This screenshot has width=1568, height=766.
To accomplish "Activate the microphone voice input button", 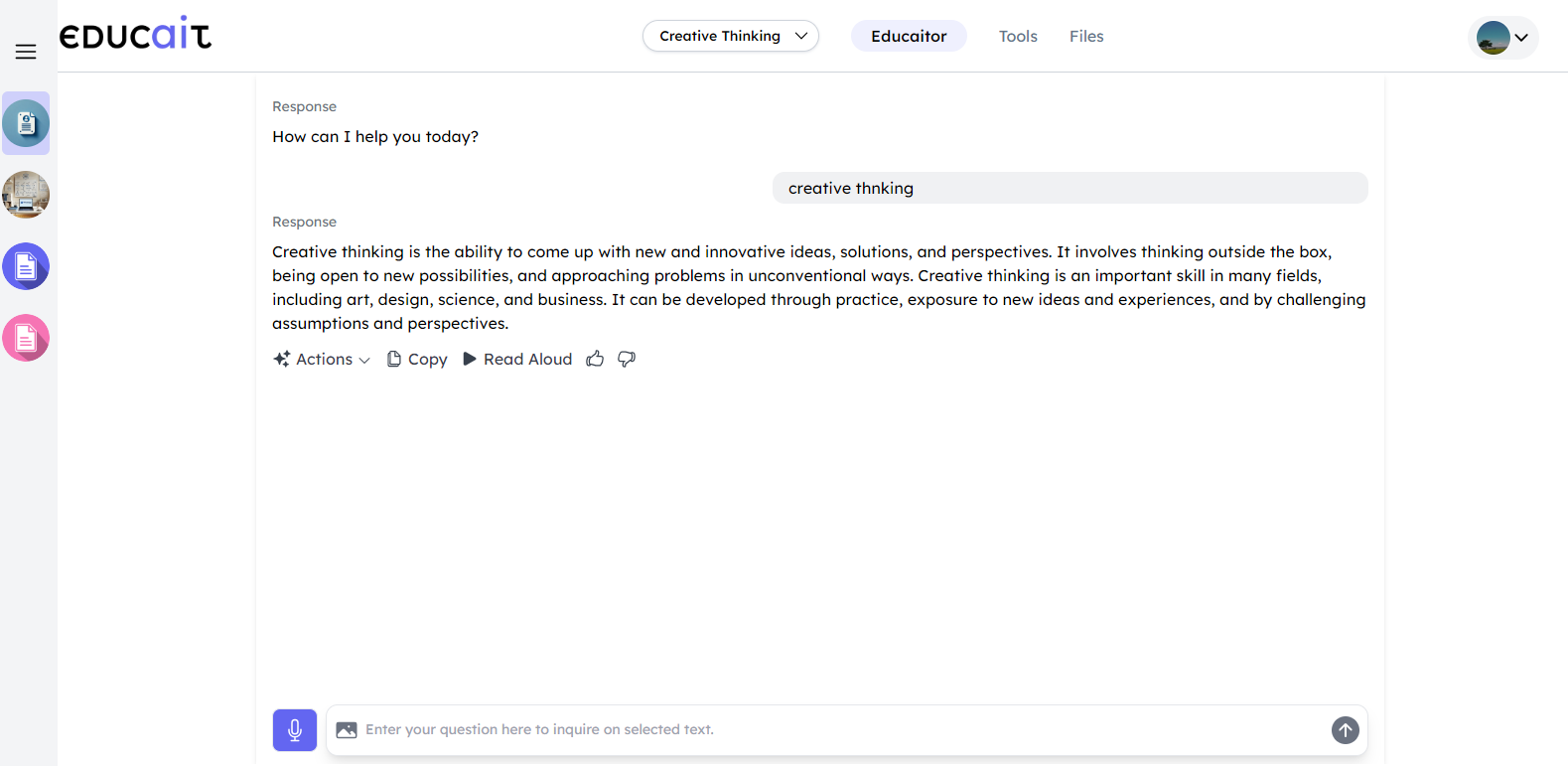I will pos(295,730).
